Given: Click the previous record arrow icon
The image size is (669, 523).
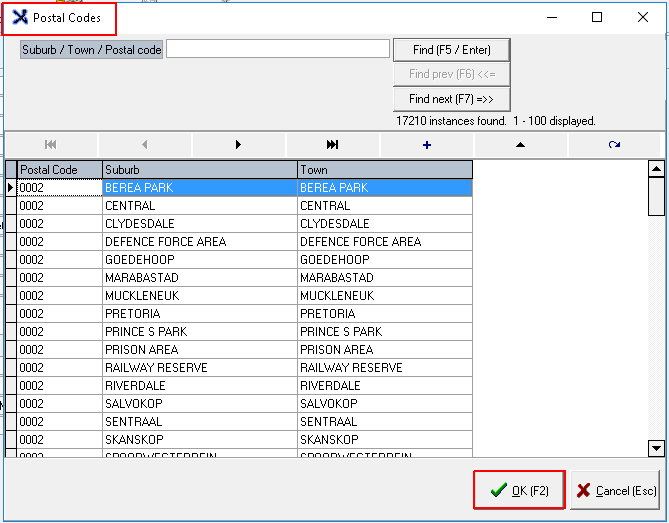Looking at the screenshot, I should (x=145, y=145).
